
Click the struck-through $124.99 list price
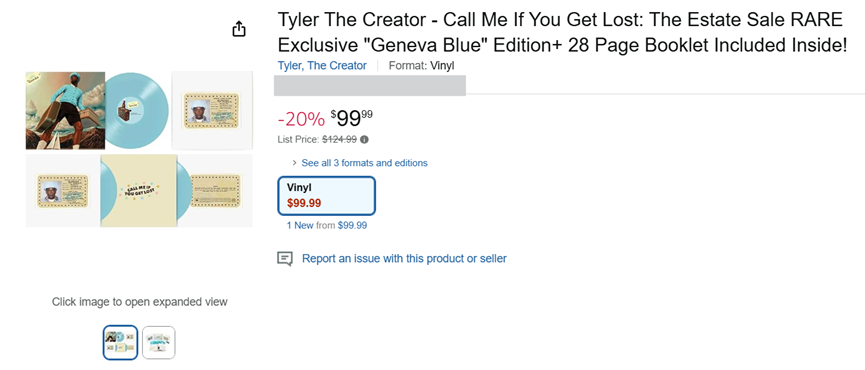coord(339,140)
